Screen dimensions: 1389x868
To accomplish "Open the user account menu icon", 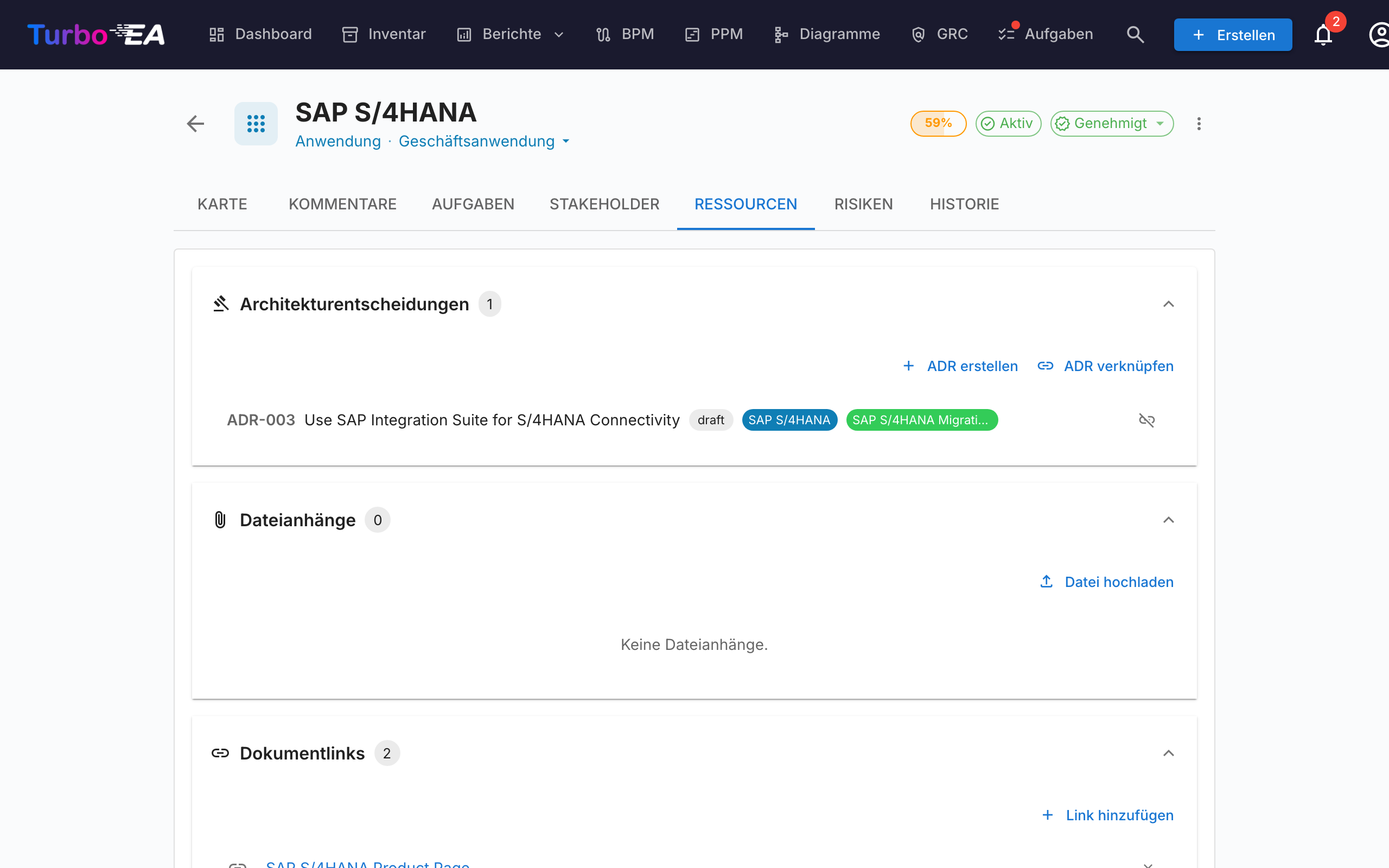I will point(1379,34).
